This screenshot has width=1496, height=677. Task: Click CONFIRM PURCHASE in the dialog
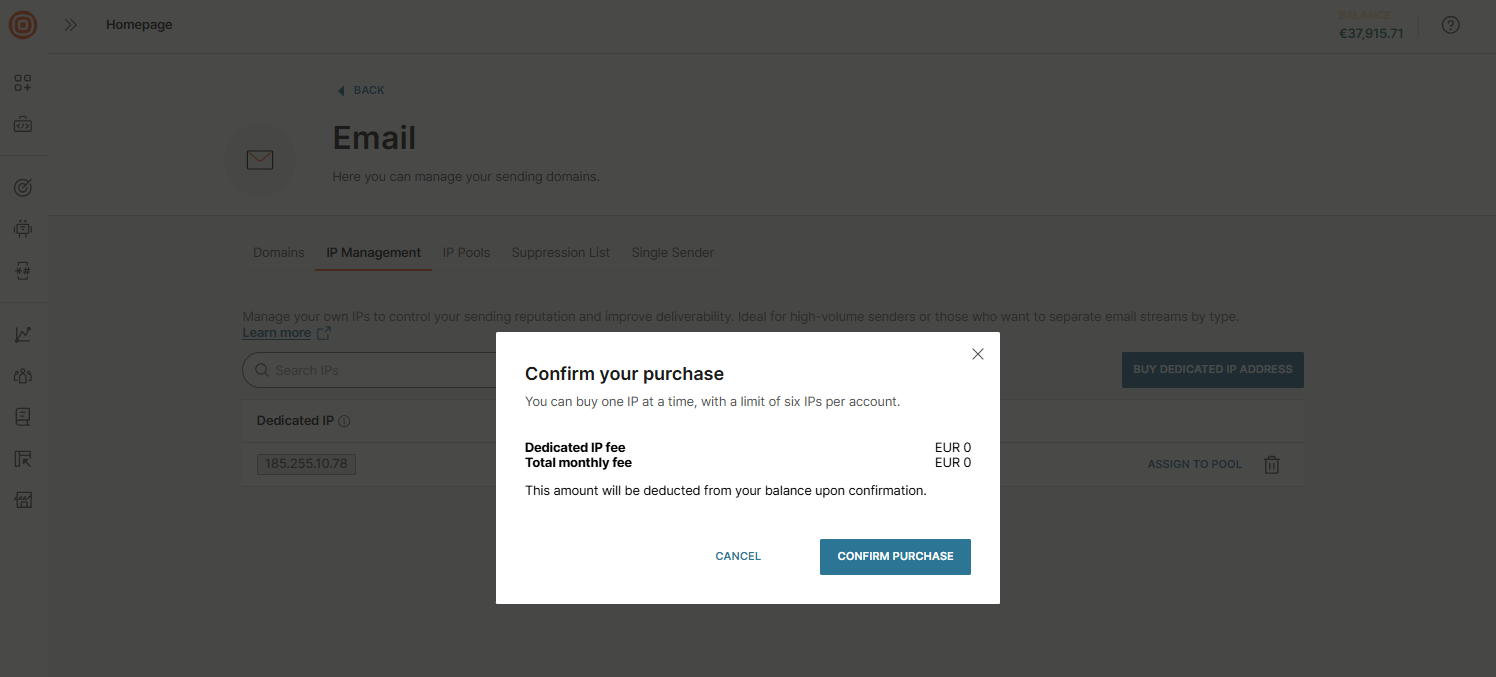pos(894,556)
